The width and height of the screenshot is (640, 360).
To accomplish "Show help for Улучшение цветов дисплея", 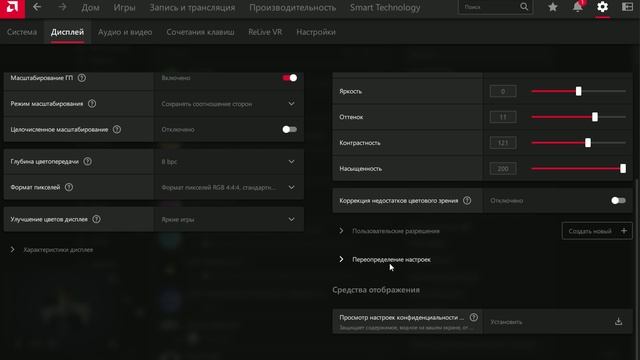I will [x=96, y=219].
